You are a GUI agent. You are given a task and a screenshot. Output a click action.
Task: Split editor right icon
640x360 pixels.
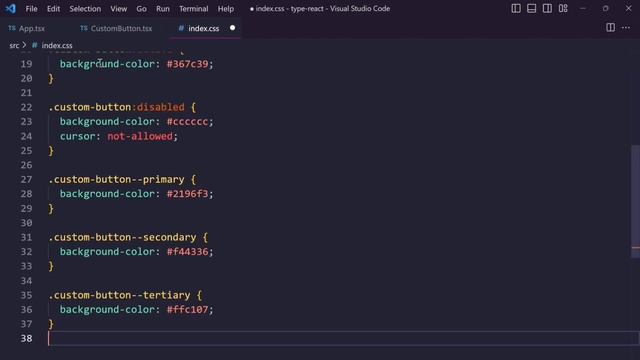[610, 27]
